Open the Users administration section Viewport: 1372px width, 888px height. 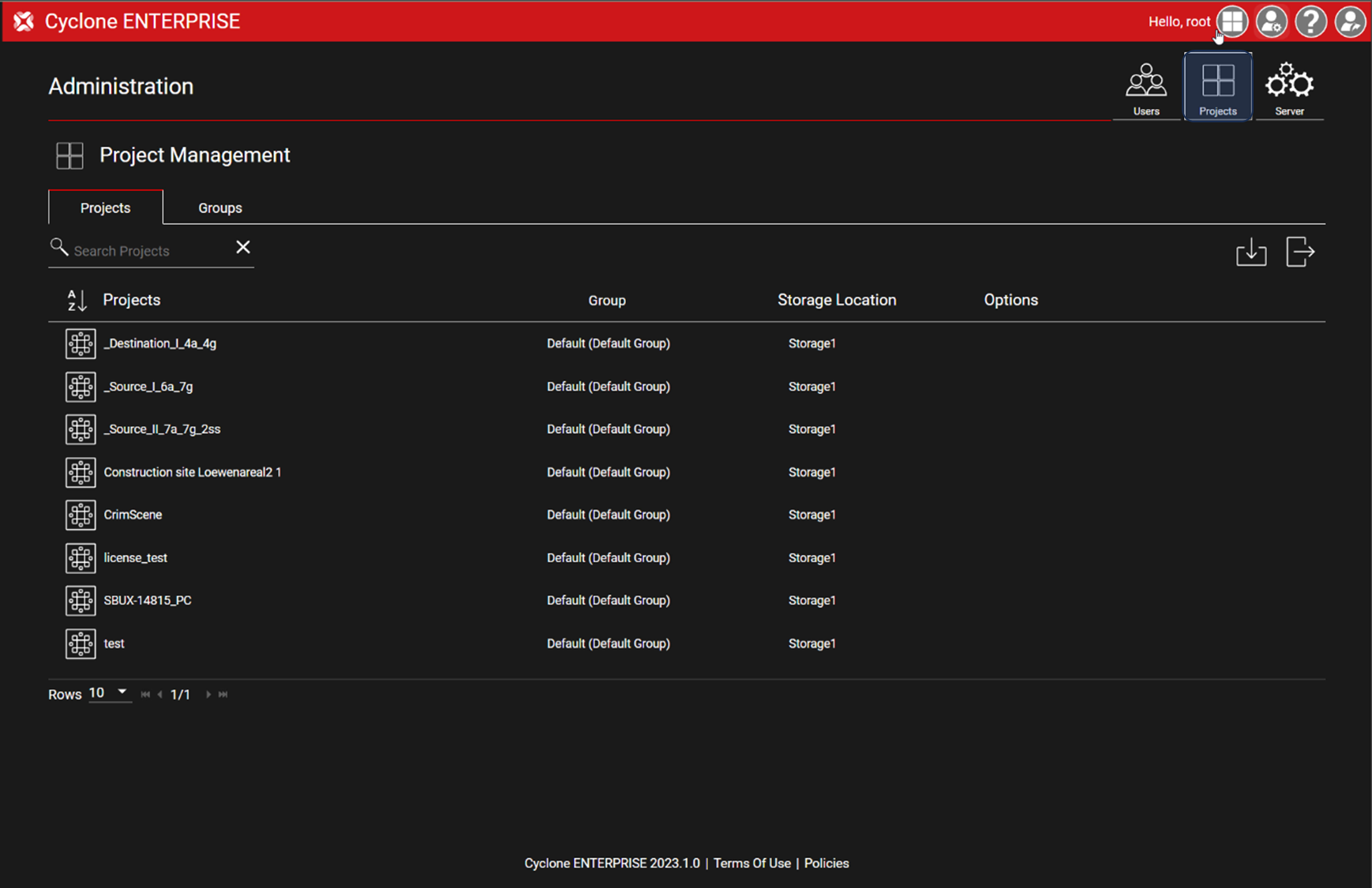(x=1145, y=87)
